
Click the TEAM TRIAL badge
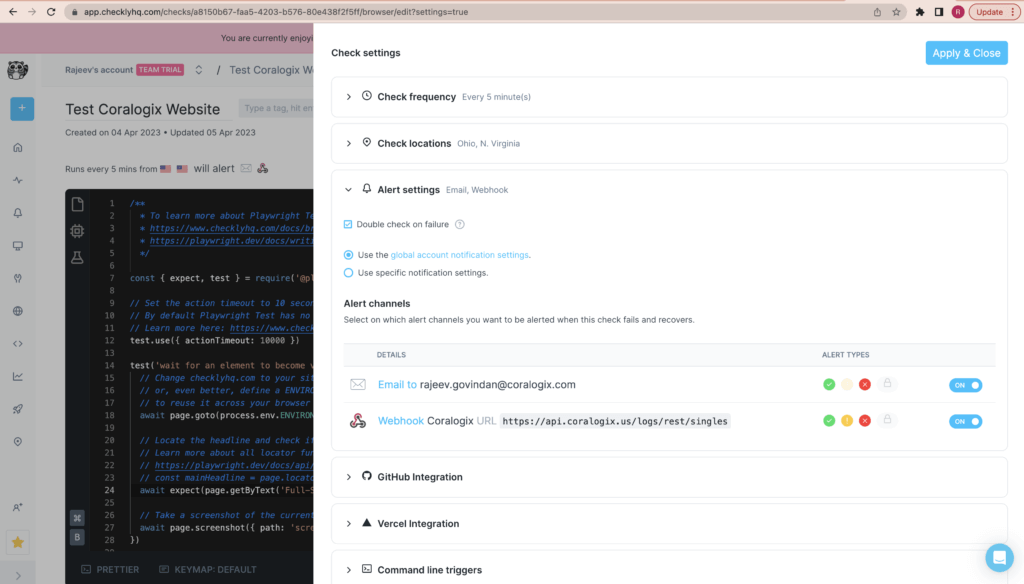click(160, 70)
